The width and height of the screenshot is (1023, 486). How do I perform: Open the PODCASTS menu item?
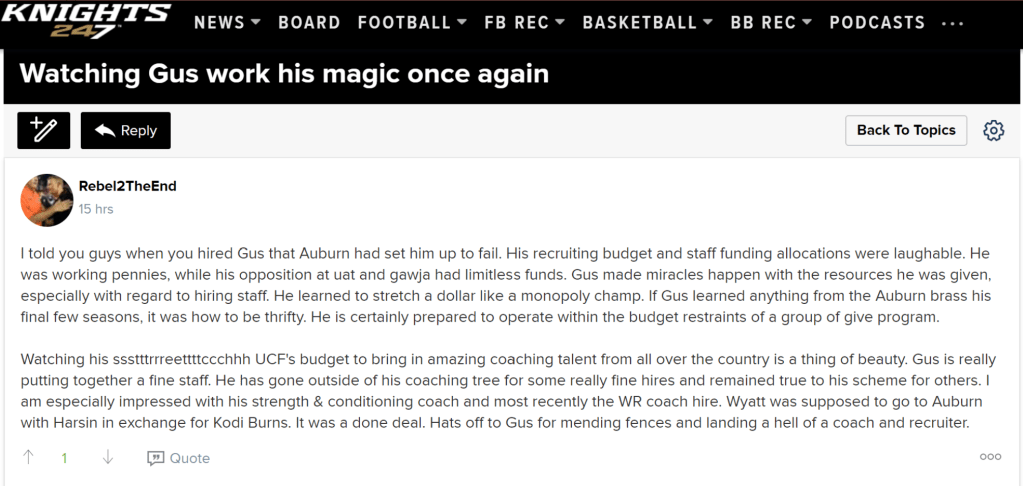click(x=877, y=22)
